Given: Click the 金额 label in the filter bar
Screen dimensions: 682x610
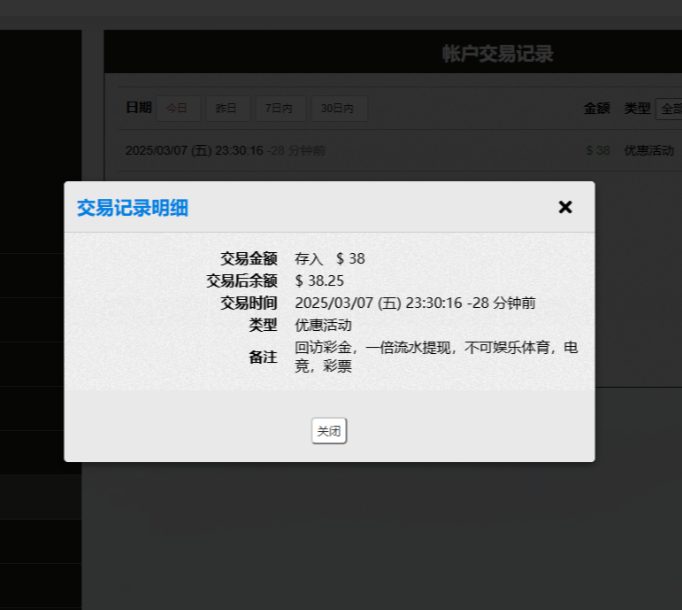Looking at the screenshot, I should coord(596,108).
